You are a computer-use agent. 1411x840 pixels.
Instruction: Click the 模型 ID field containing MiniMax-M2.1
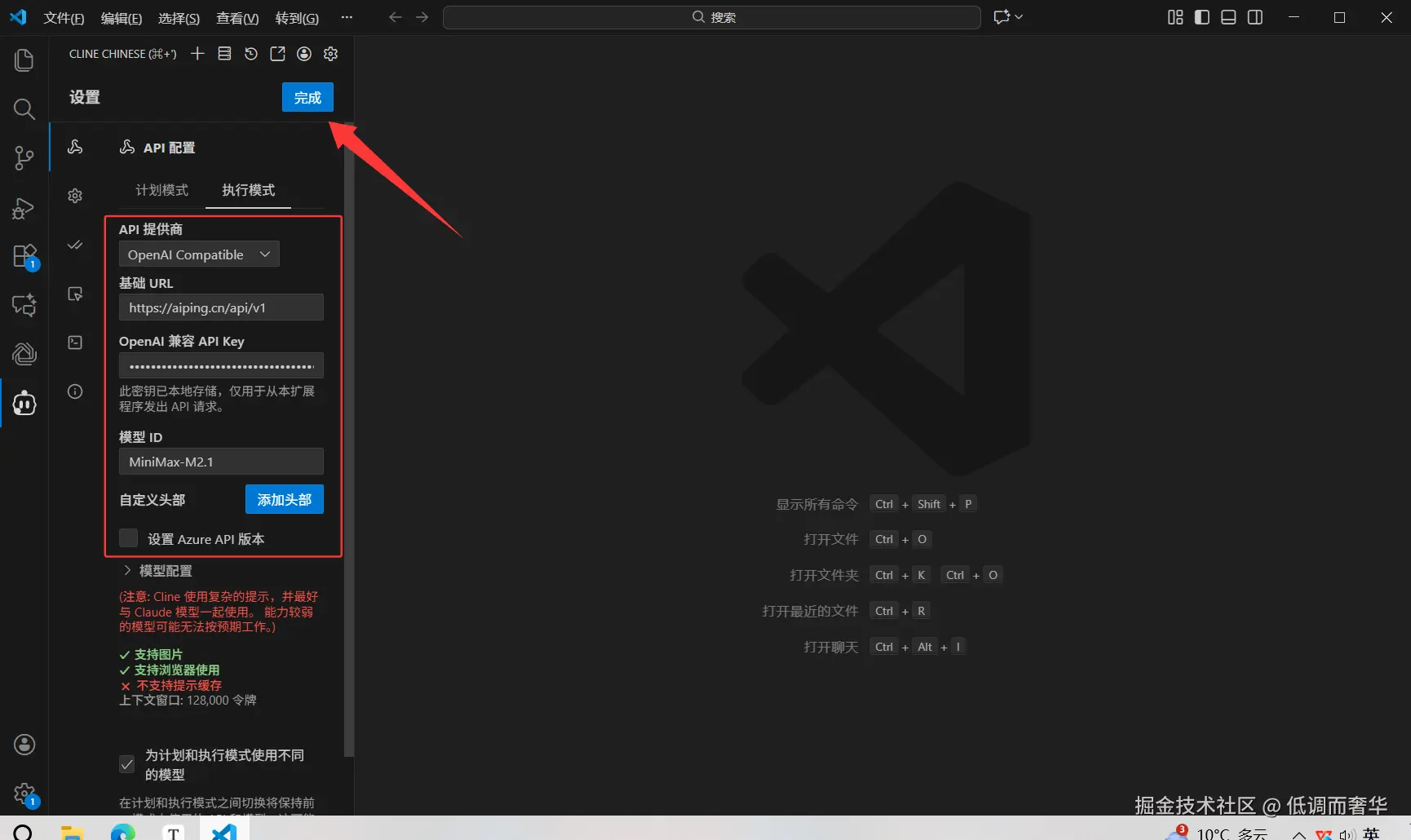click(221, 462)
